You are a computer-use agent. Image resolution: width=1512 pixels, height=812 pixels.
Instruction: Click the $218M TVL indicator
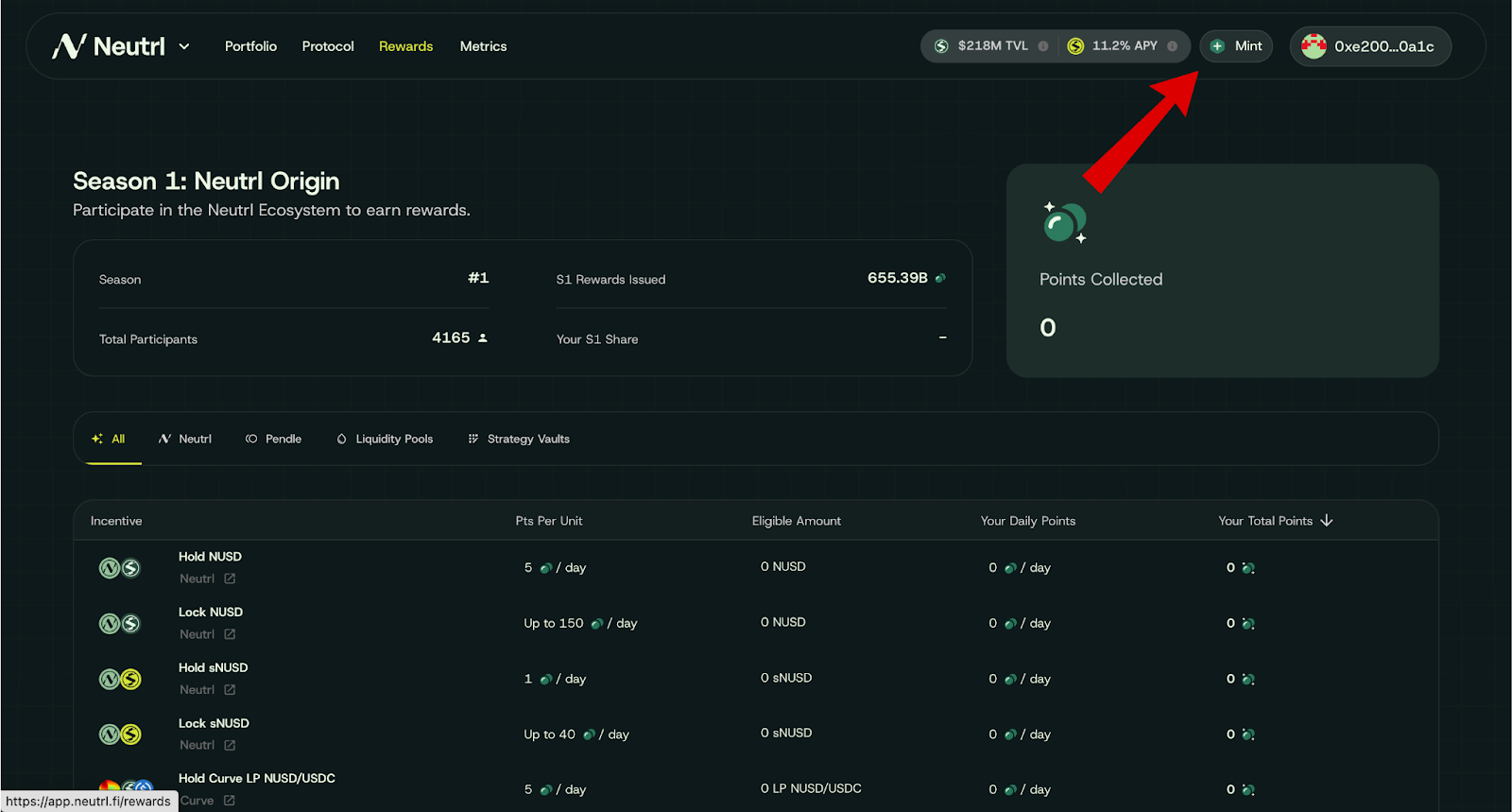pyautogui.click(x=992, y=45)
